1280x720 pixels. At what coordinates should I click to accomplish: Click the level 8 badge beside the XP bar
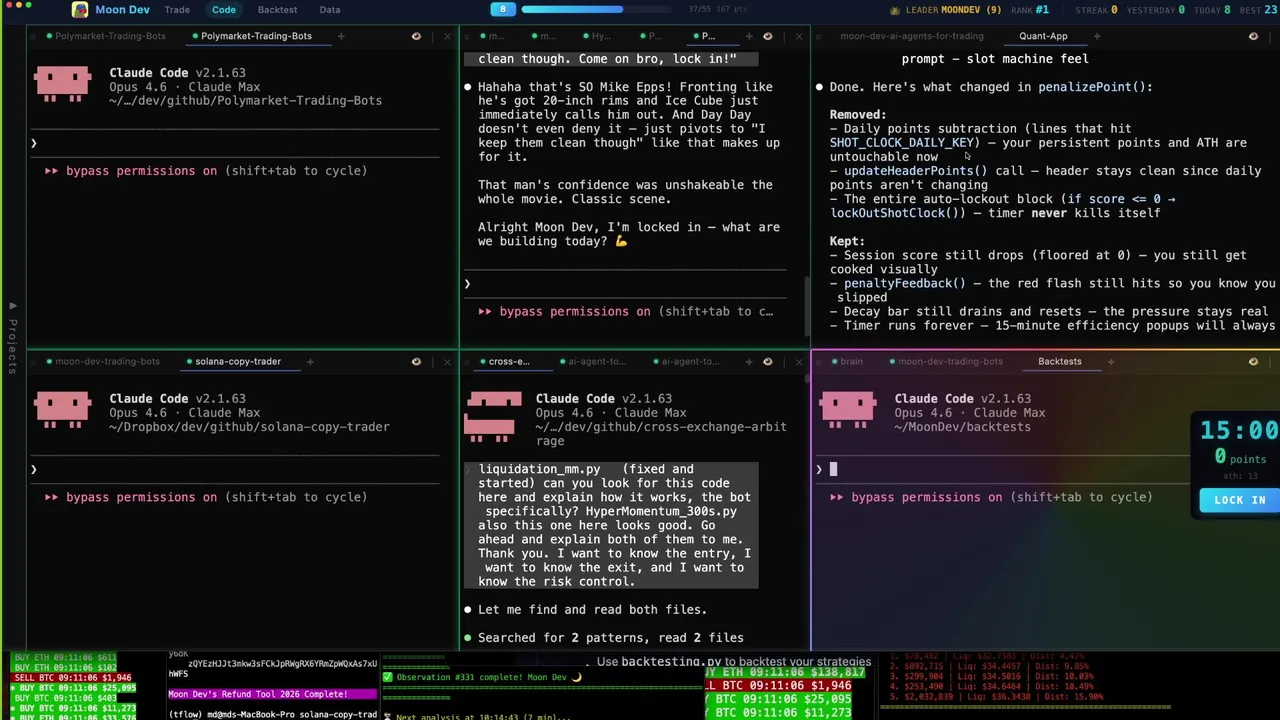[x=503, y=9]
